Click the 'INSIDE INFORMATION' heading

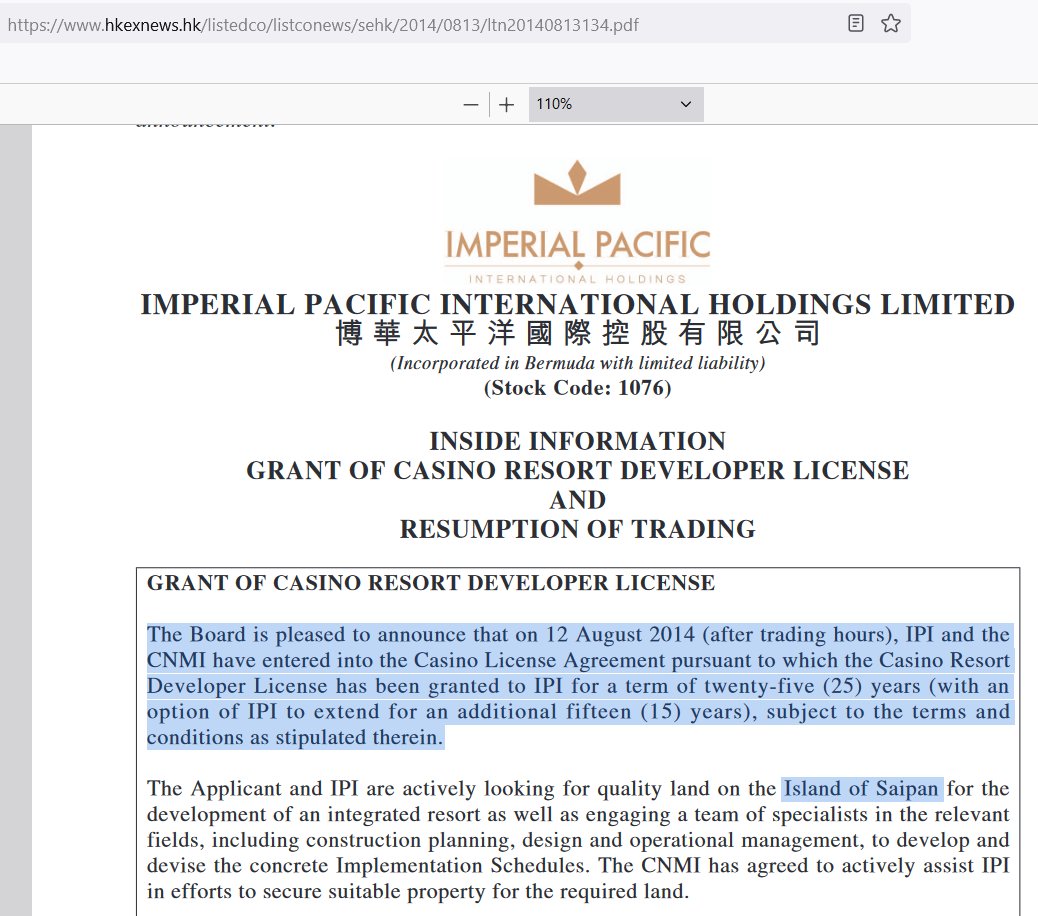(x=577, y=441)
